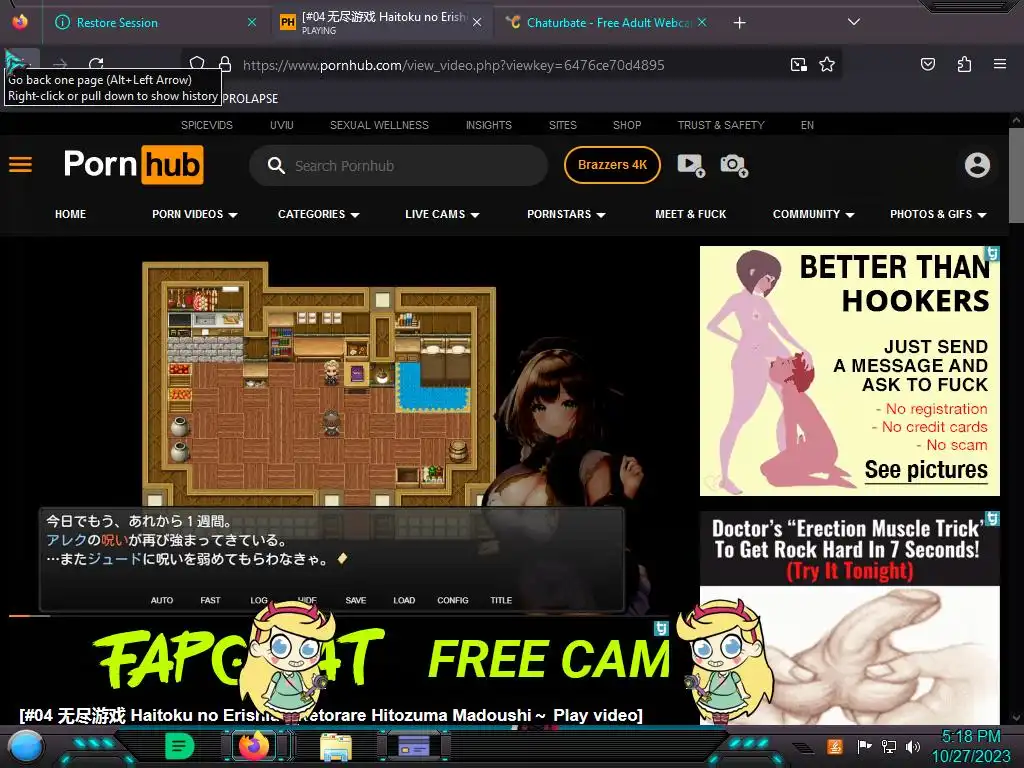This screenshot has height=768, width=1024.
Task: Open the Pocket save icon
Action: coord(927,64)
